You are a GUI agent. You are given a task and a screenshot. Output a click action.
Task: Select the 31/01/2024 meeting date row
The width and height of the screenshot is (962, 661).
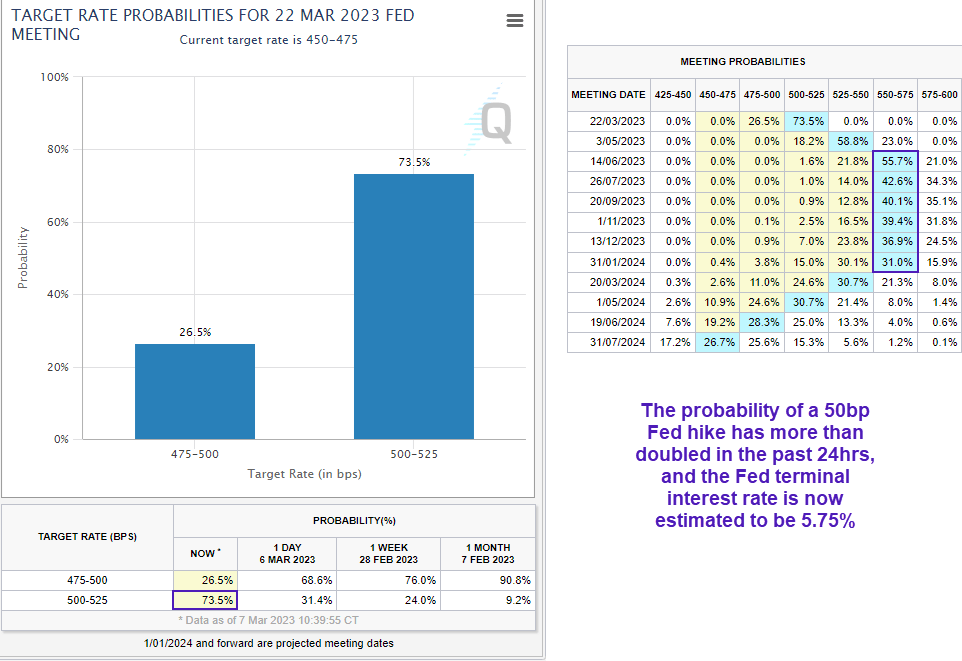[x=764, y=263]
